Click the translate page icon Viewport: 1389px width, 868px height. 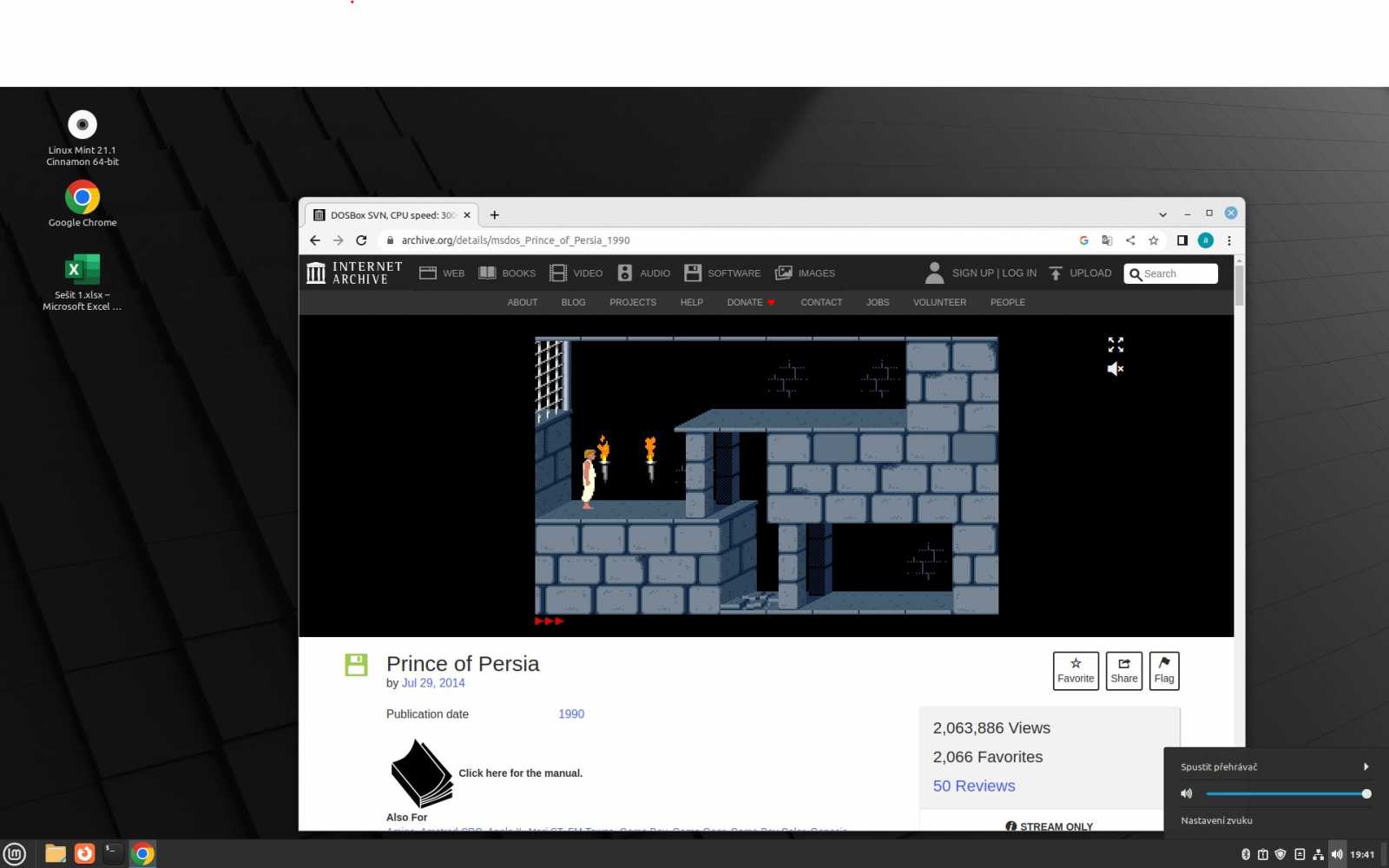1107,240
